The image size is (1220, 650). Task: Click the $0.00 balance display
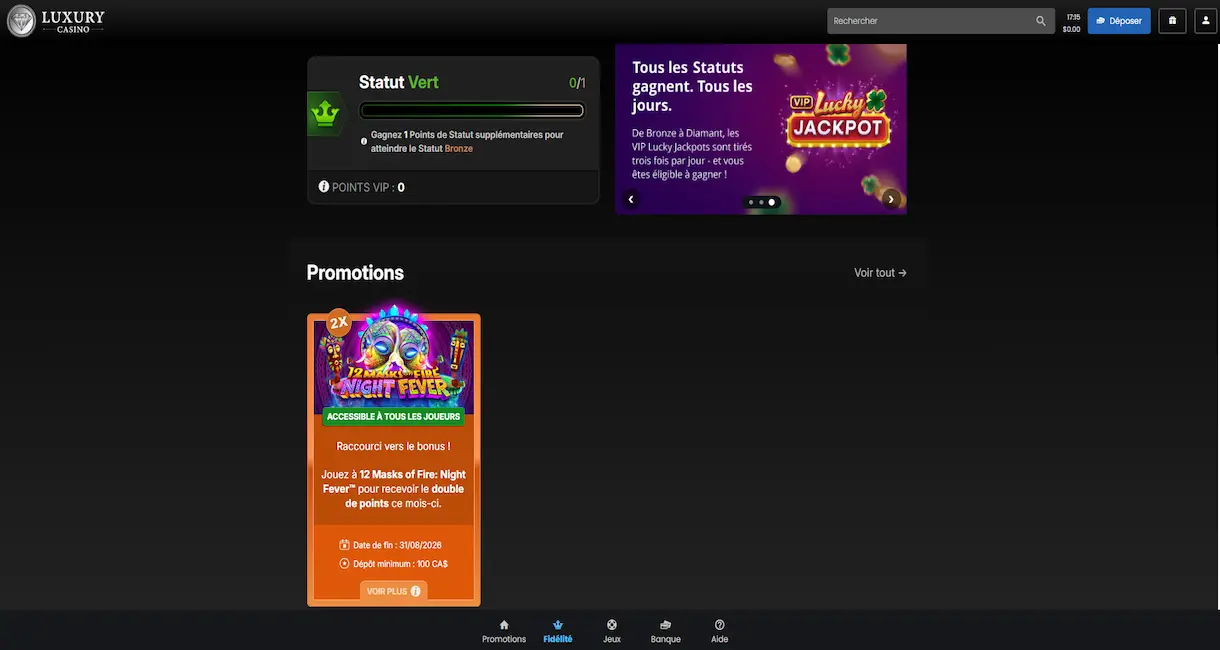pos(1071,29)
